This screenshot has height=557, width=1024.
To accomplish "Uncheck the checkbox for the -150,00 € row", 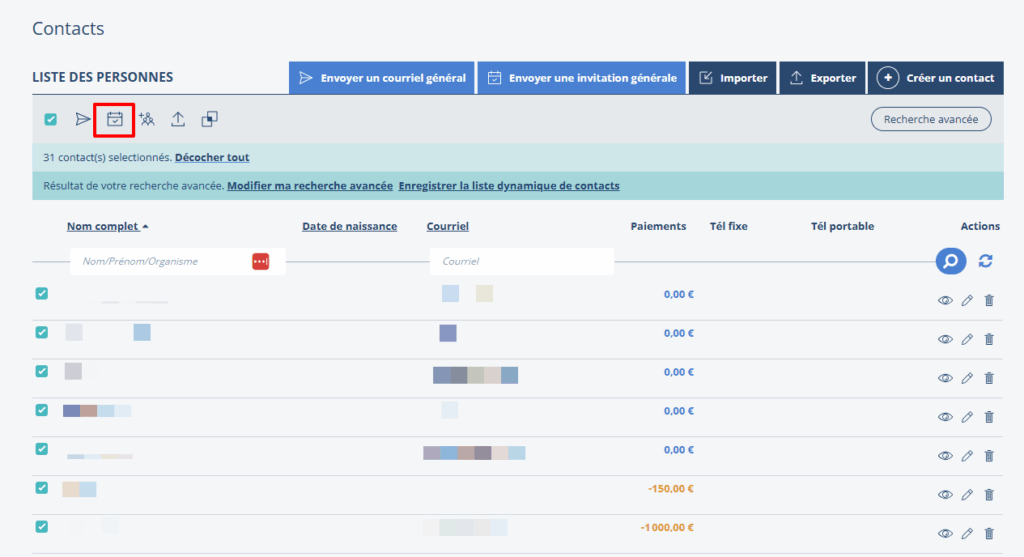I will point(42,488).
